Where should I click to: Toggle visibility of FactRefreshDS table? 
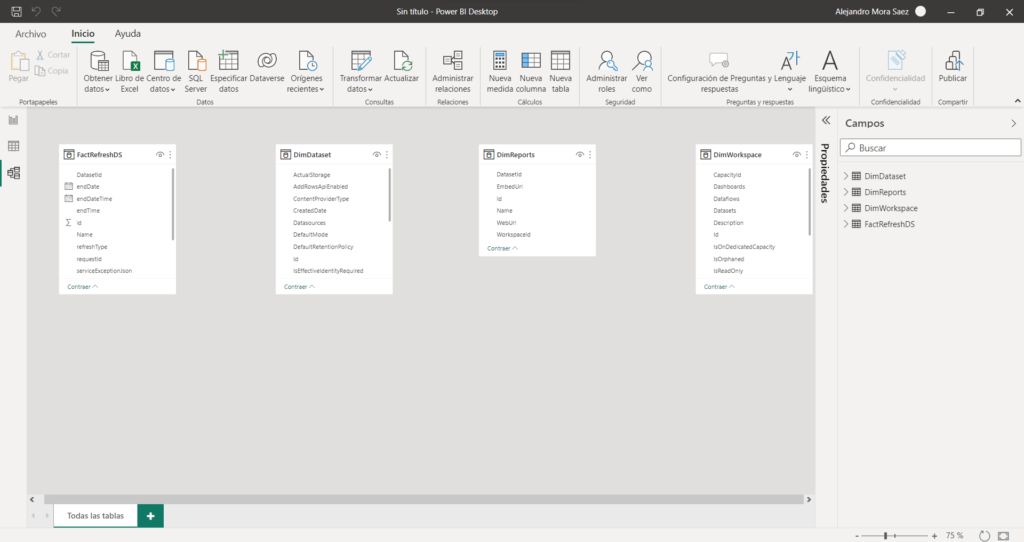point(160,155)
